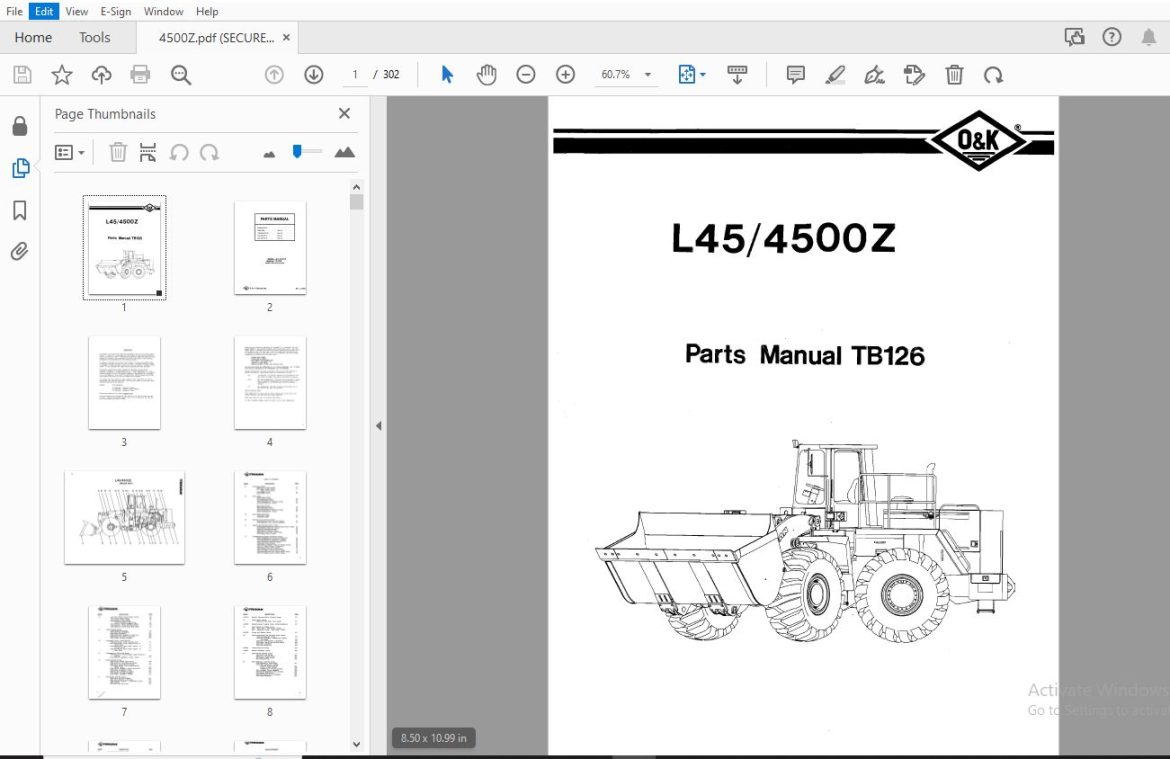This screenshot has width=1170, height=759.
Task: Activate the Hand pan tool
Action: tap(487, 75)
